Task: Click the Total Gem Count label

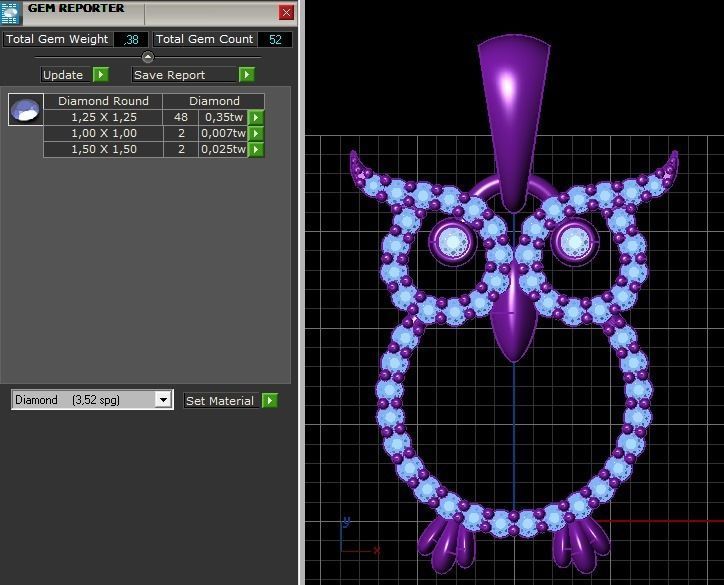Action: 205,39
